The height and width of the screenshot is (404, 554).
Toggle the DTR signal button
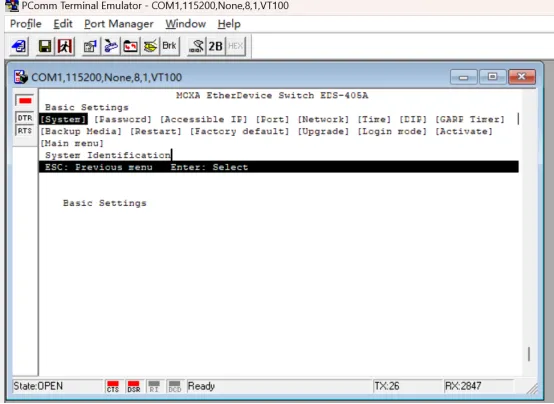point(25,118)
